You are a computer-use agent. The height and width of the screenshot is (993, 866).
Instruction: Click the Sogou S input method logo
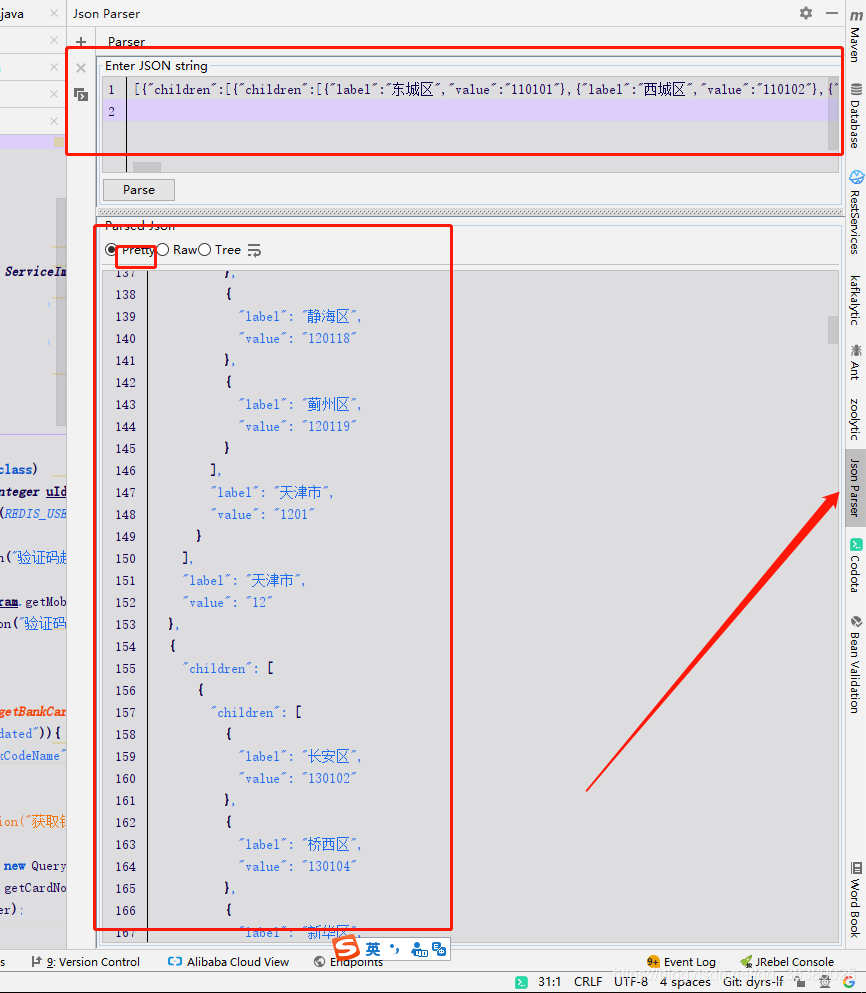[x=347, y=948]
